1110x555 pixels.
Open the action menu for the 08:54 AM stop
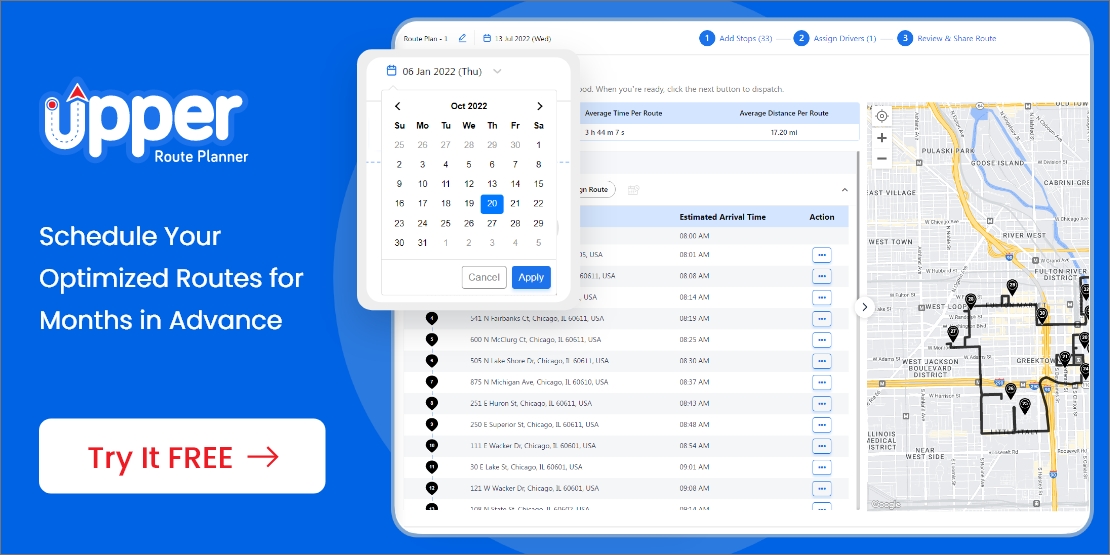[822, 446]
